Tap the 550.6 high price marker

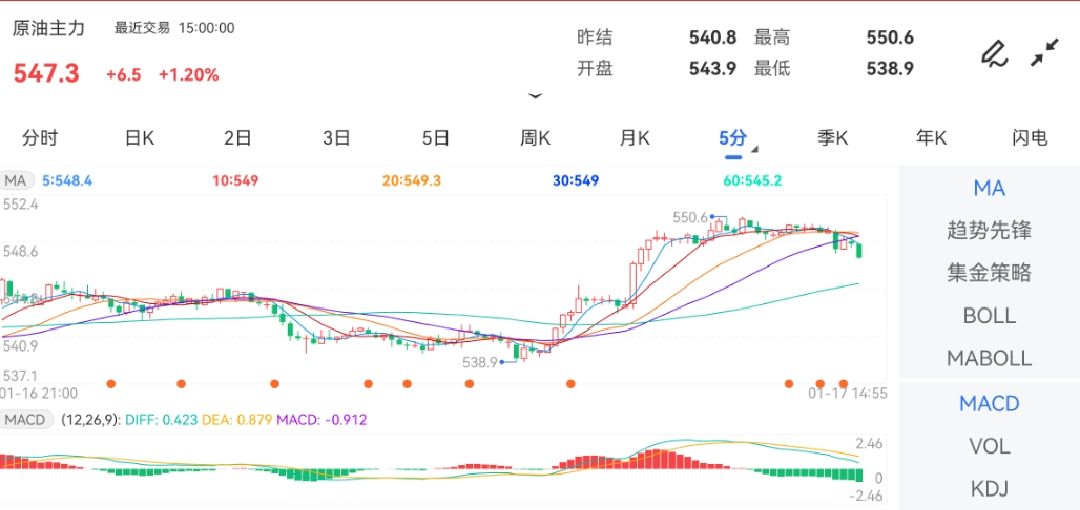coord(690,217)
